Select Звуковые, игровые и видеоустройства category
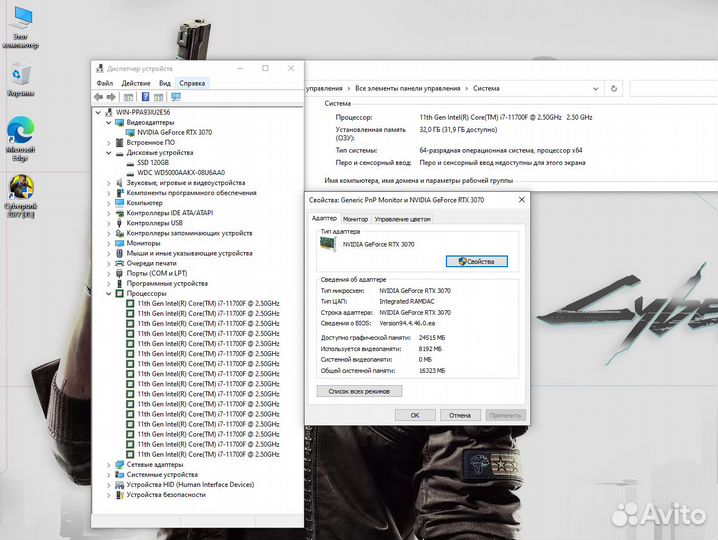 point(185,183)
